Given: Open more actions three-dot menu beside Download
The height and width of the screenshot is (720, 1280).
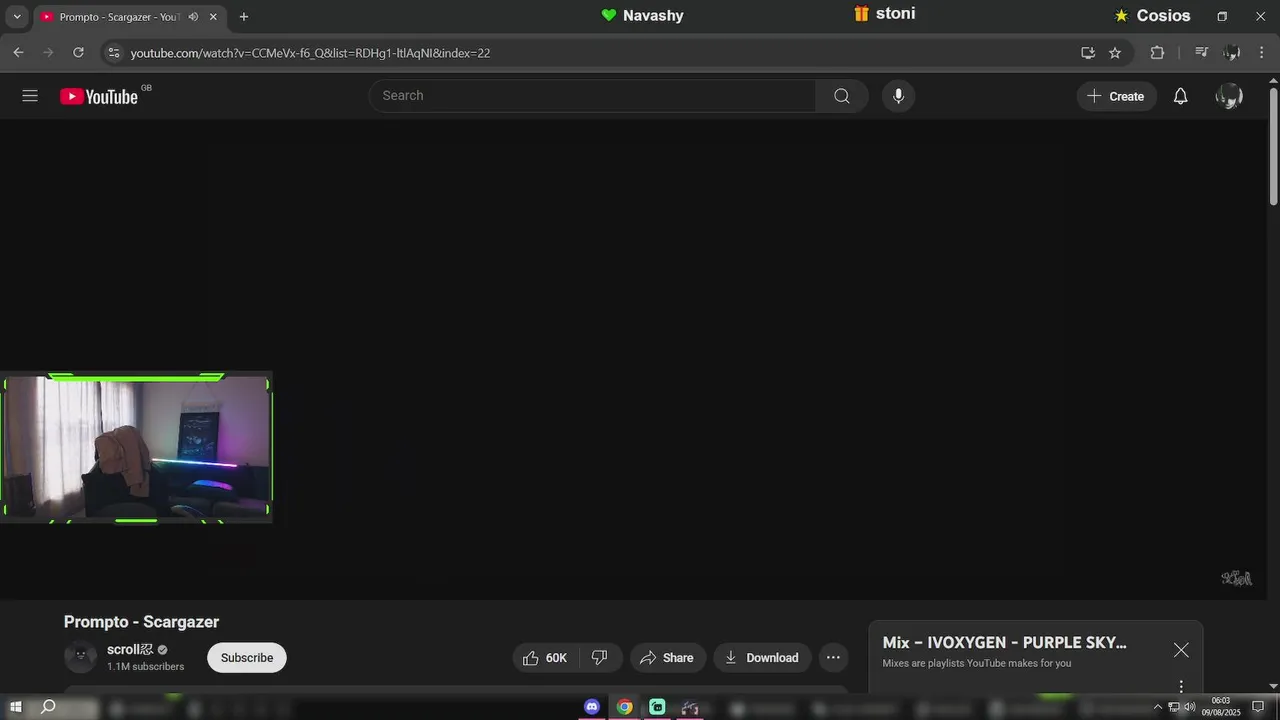Looking at the screenshot, I should (x=833, y=658).
